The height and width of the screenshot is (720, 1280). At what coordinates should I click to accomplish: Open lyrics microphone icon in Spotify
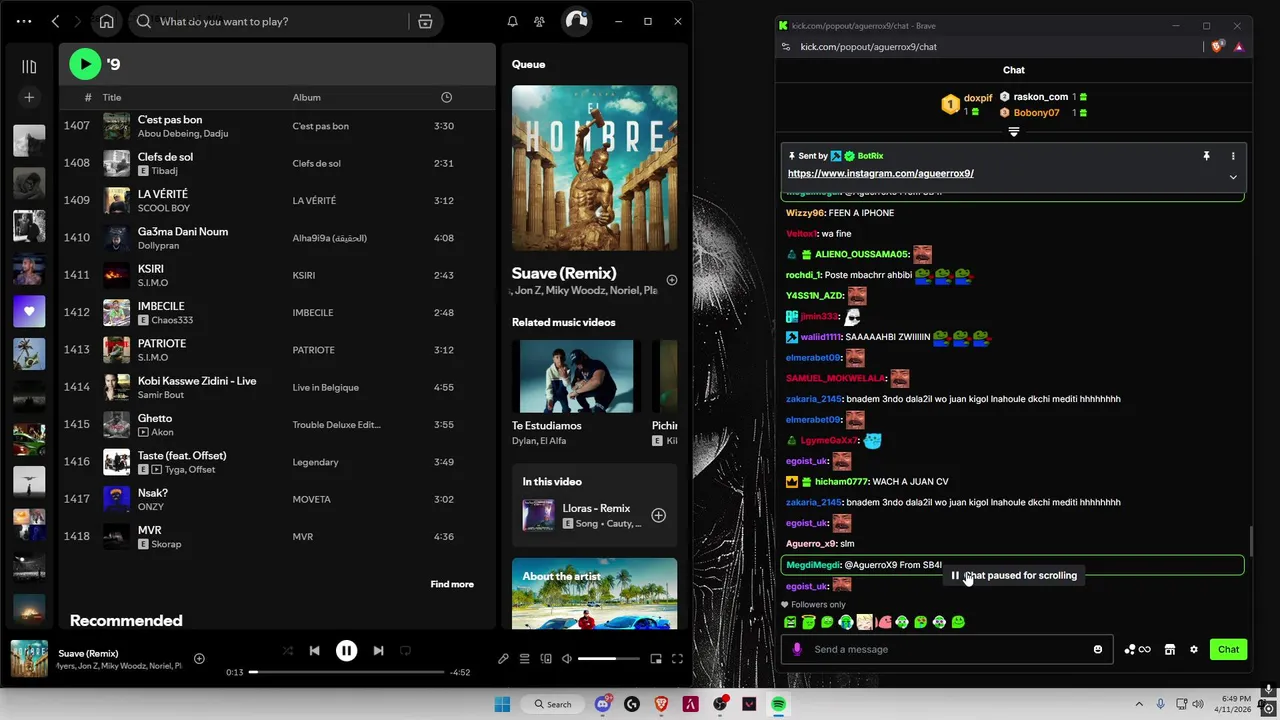503,659
